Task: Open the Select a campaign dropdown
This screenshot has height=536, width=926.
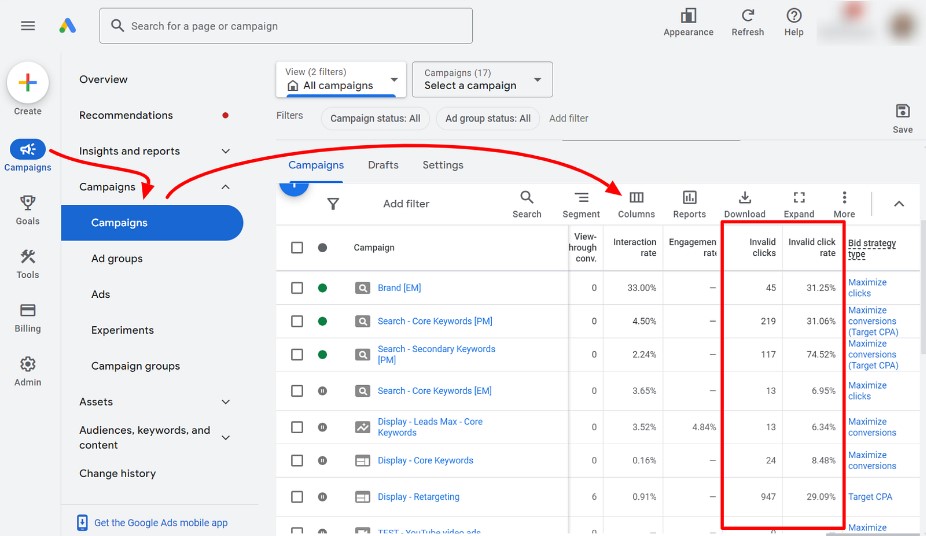Action: click(482, 79)
